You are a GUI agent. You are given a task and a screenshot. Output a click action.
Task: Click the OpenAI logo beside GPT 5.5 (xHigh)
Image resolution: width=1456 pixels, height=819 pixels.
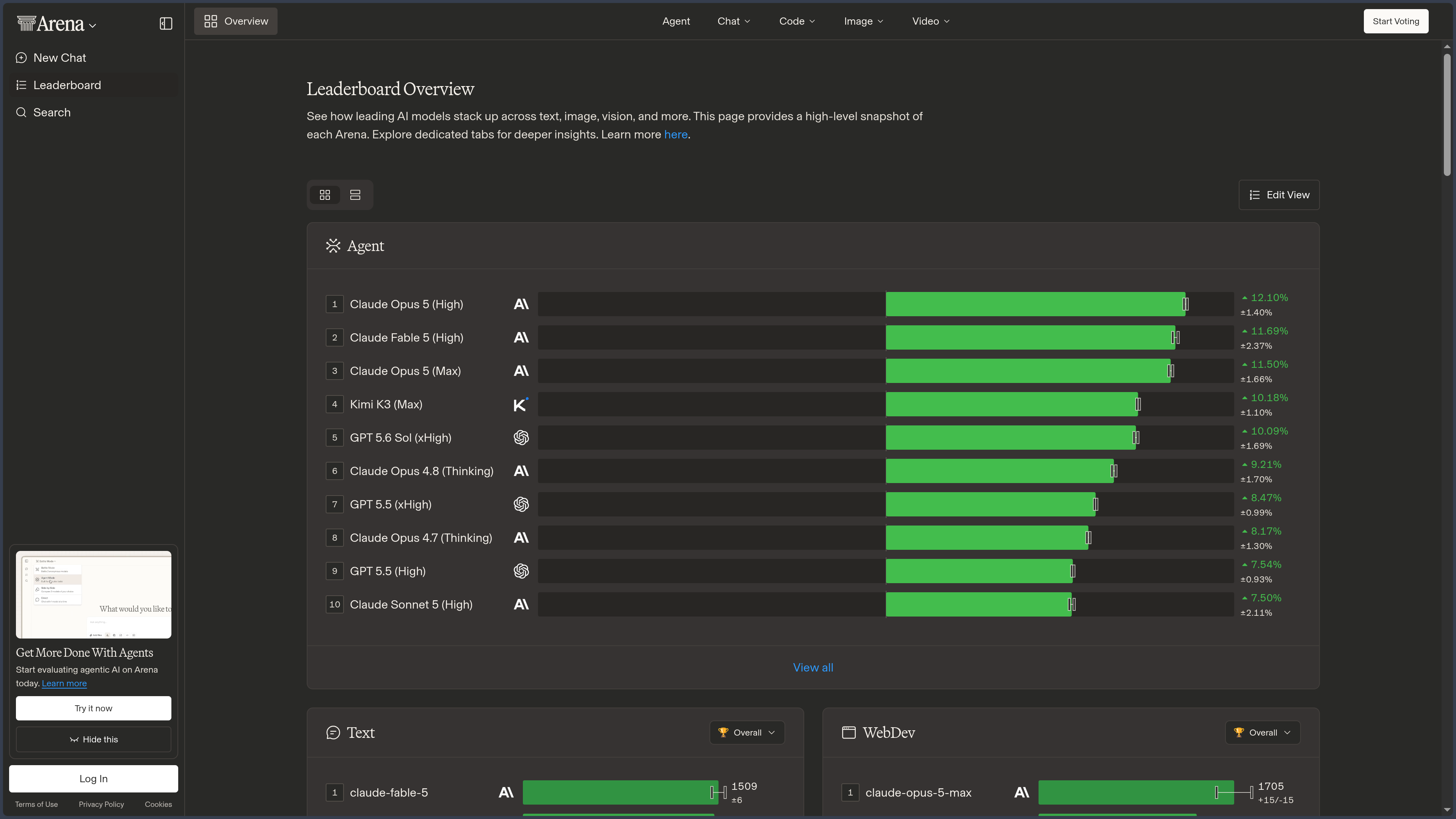click(x=521, y=504)
